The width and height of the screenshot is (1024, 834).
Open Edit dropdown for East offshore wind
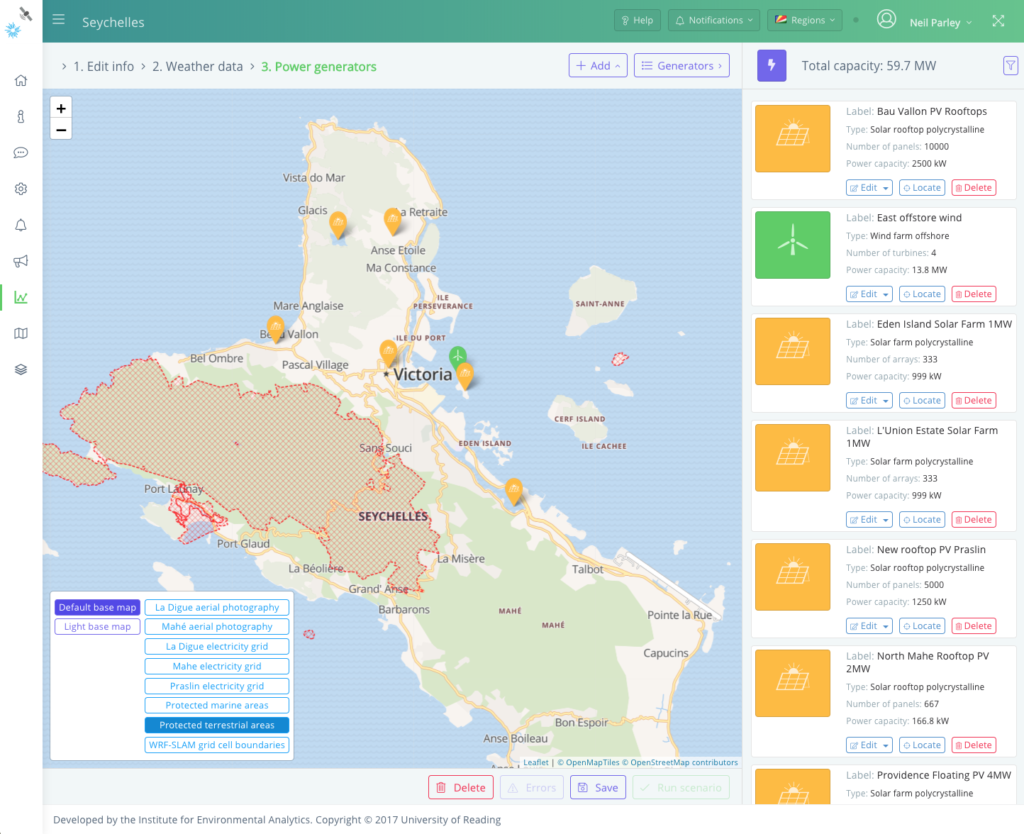click(868, 294)
